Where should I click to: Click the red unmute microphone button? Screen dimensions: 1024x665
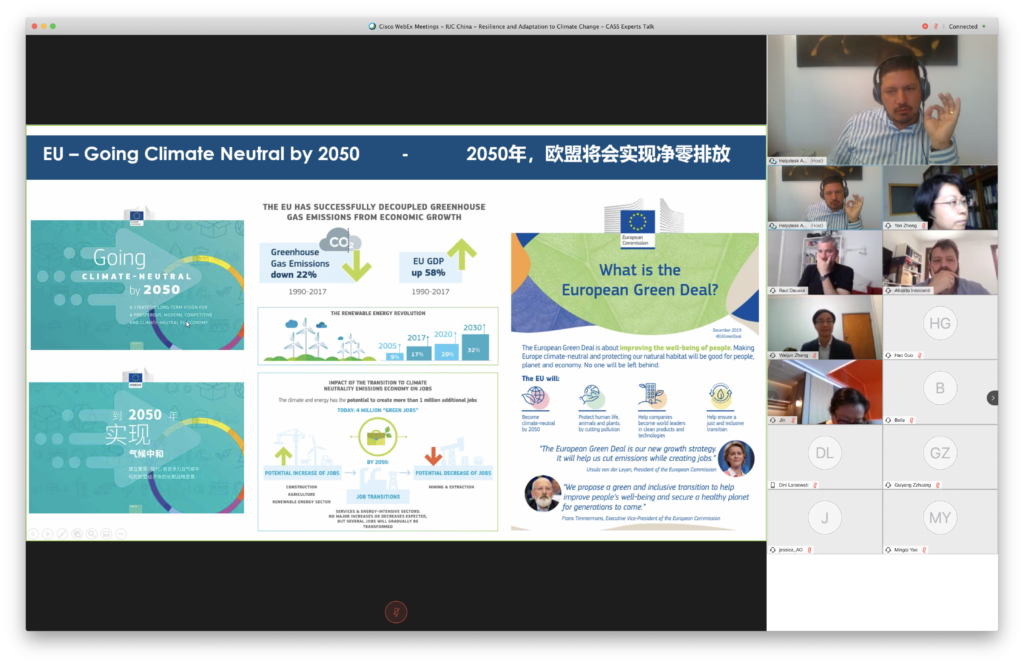click(x=396, y=612)
